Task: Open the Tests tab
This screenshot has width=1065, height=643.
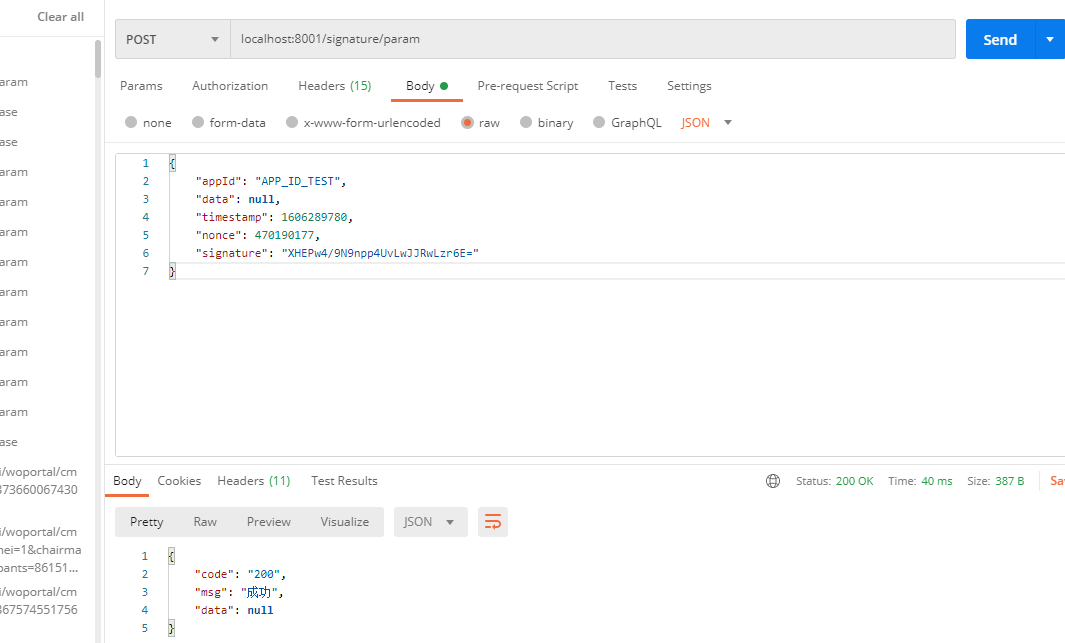Action: click(622, 86)
